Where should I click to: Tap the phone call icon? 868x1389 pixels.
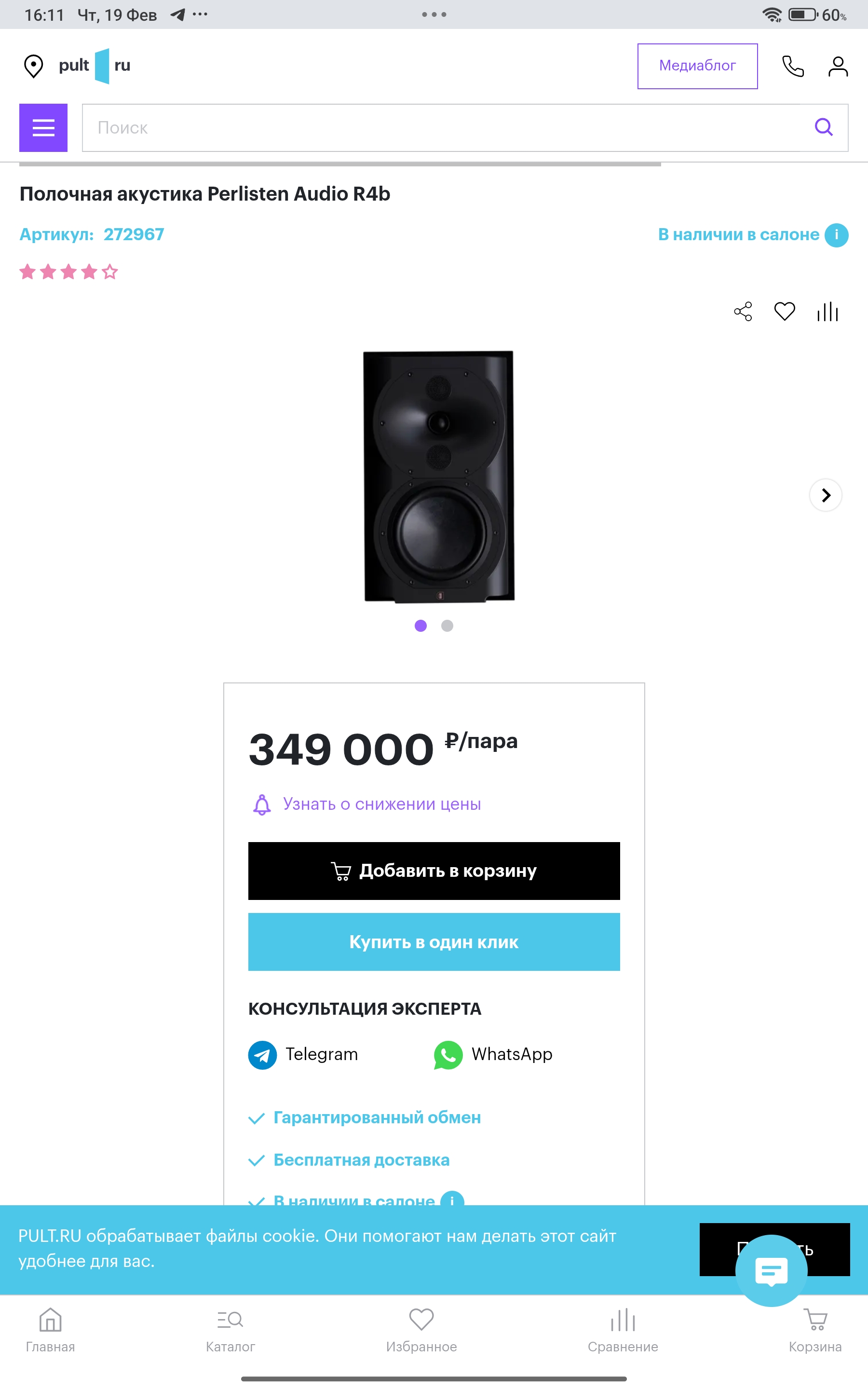click(x=793, y=67)
